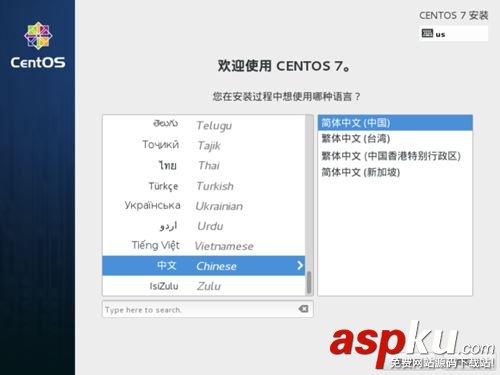The height and width of the screenshot is (375, 500).
Task: Click the language list scrollbar thumb
Action: pyautogui.click(x=309, y=282)
